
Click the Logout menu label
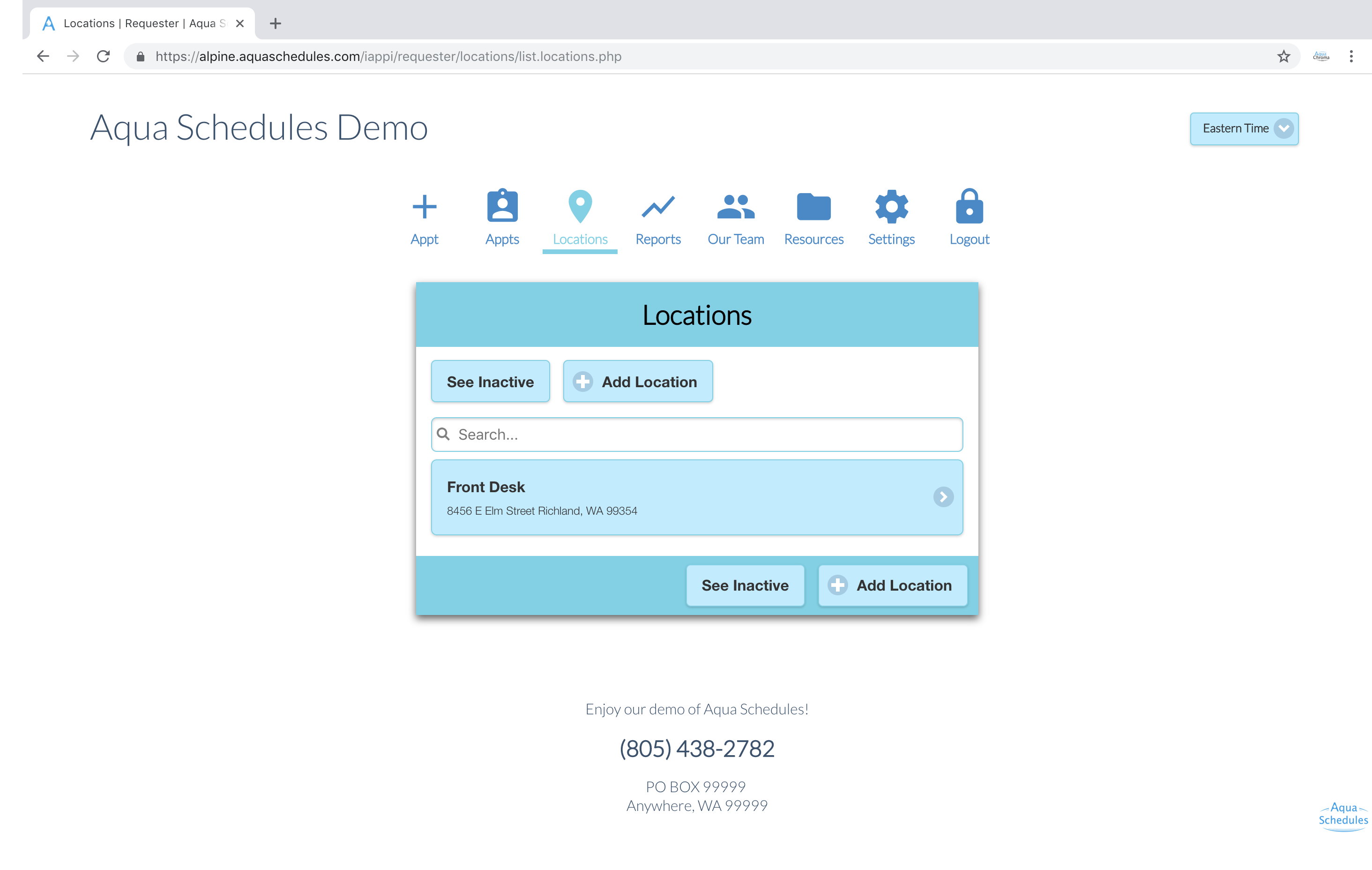click(x=969, y=240)
